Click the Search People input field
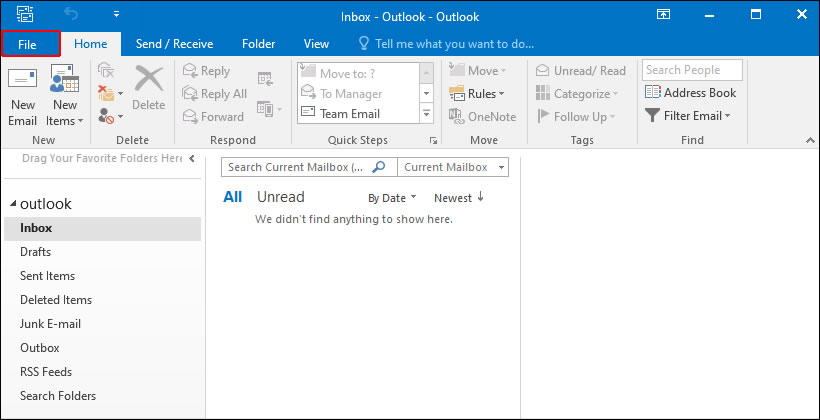Viewport: 820px width, 420px height. point(692,70)
